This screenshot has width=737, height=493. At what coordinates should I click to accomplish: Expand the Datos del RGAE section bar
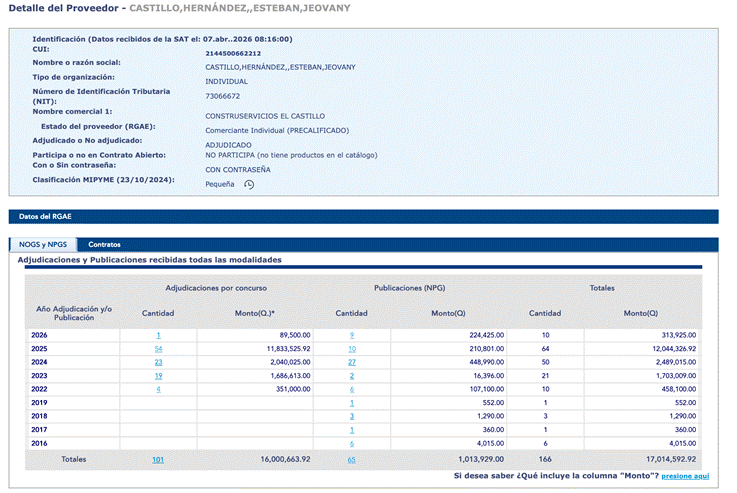point(363,217)
